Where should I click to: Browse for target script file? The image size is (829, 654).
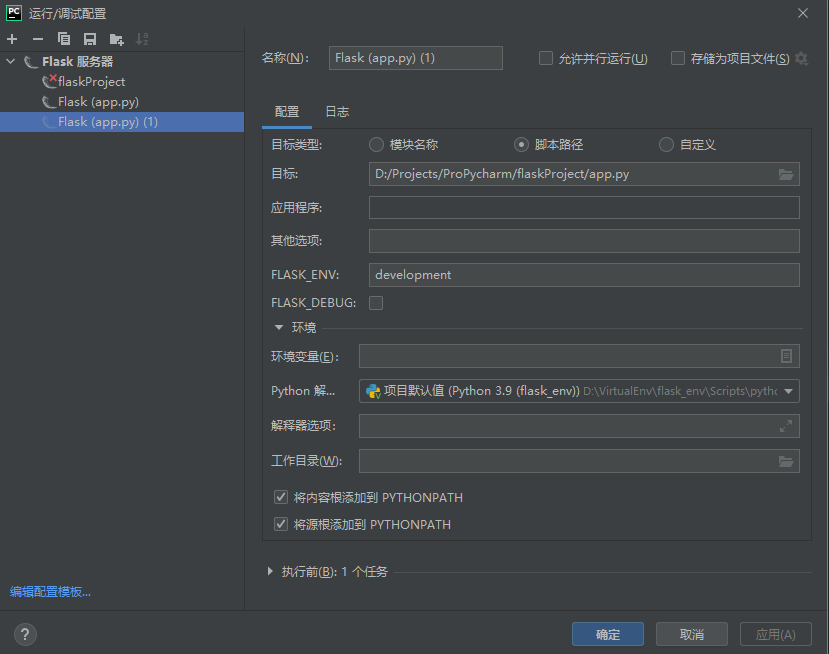[786, 174]
